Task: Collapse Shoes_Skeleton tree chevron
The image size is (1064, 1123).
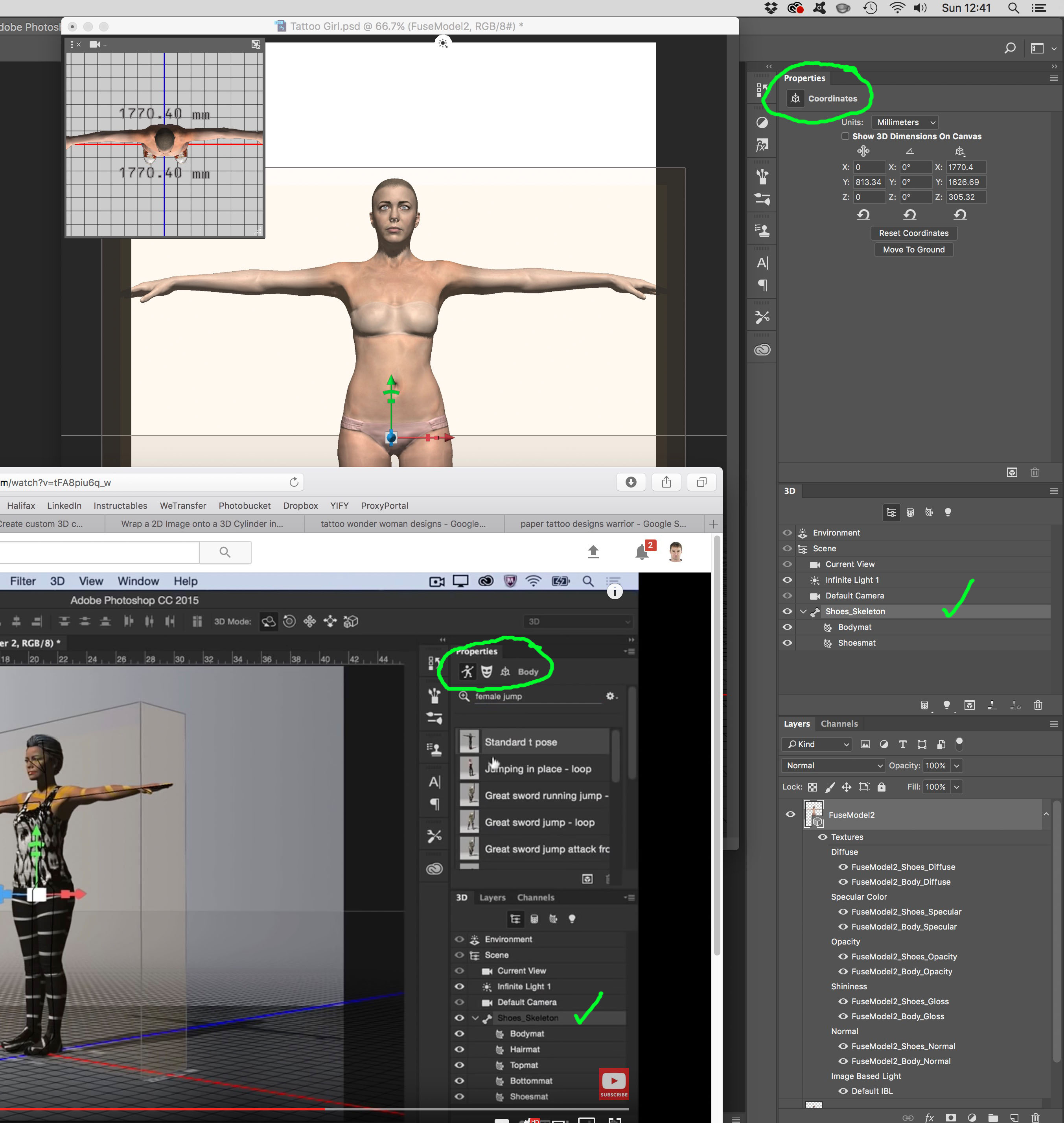Action: (x=803, y=611)
